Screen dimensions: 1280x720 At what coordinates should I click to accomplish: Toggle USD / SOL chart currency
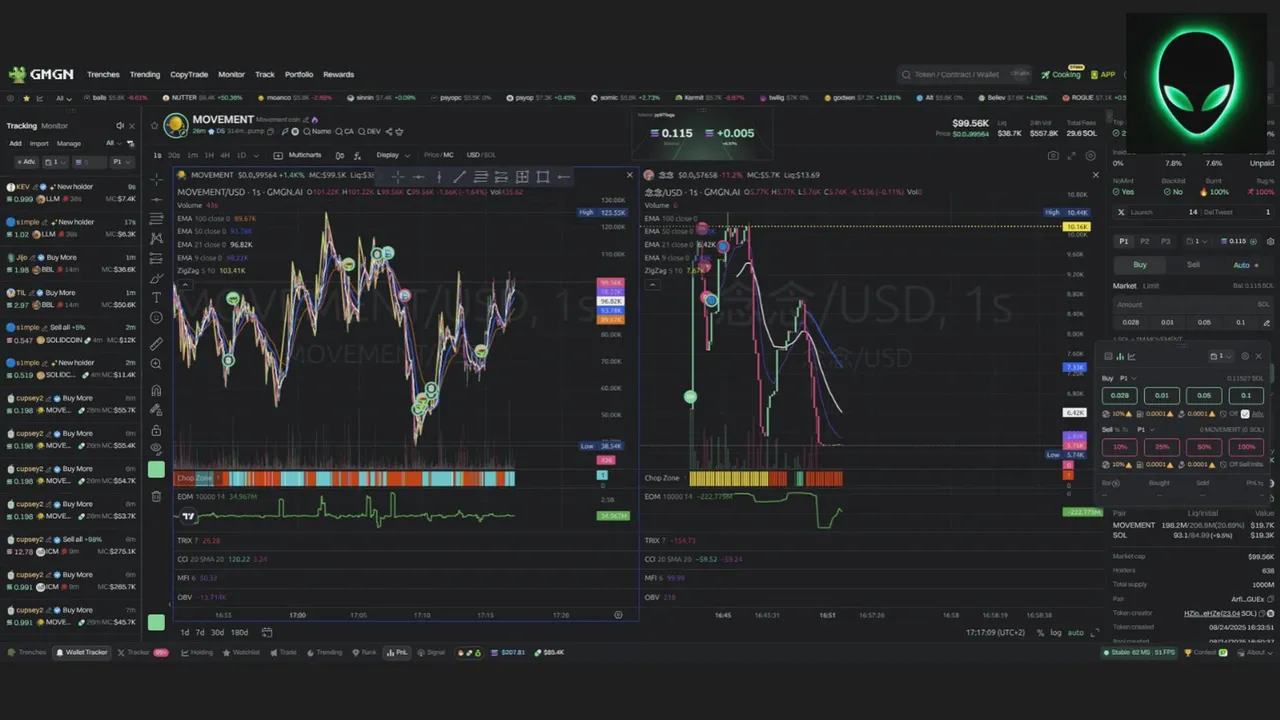click(x=481, y=155)
